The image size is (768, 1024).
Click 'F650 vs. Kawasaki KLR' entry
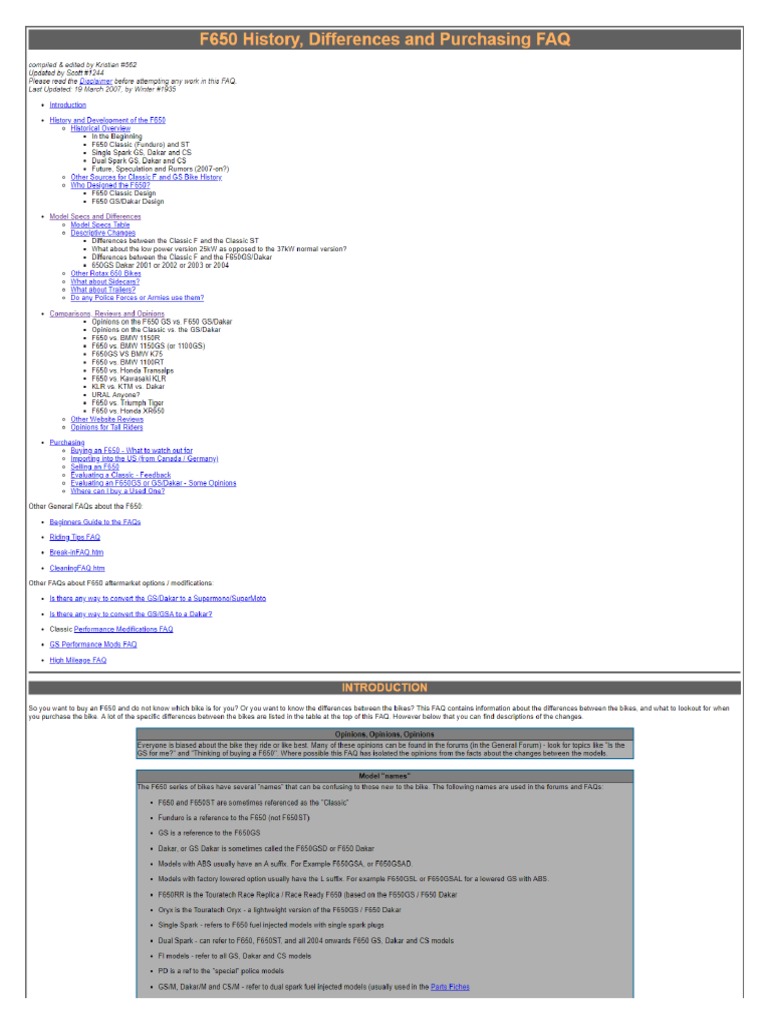129,378
